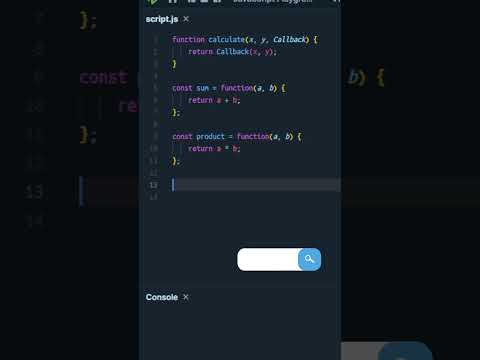480x360 pixels.
Task: Click the 'return a * b;' line
Action: tap(214, 148)
